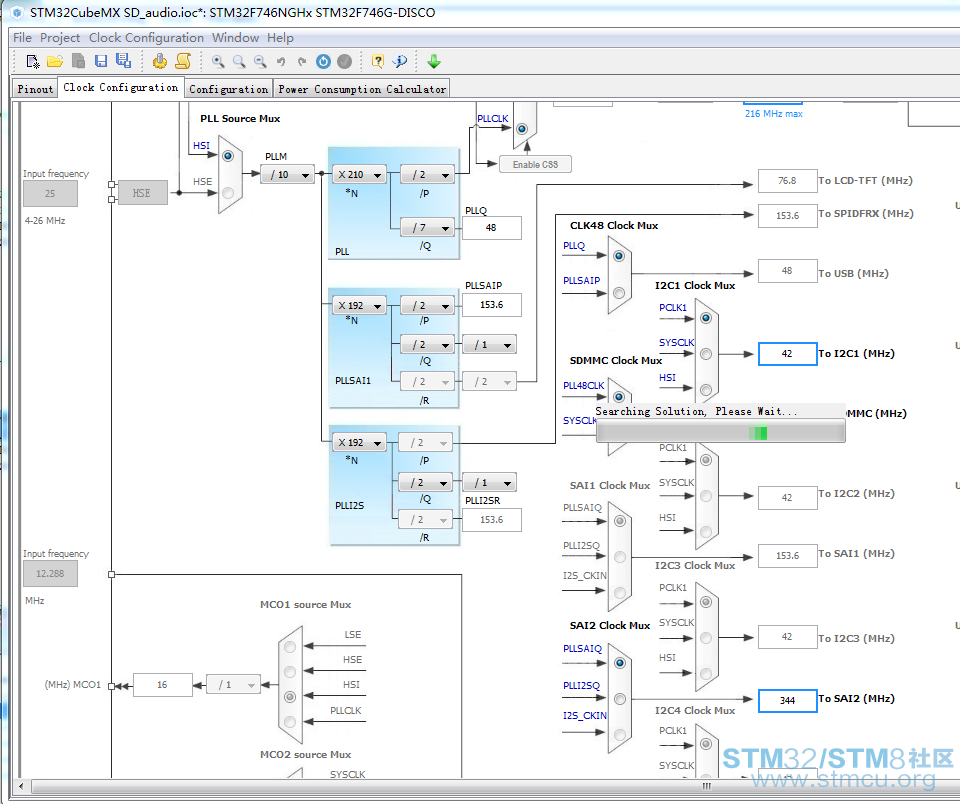Click the searching solution progress bar
The height and width of the screenshot is (804, 960).
[x=721, y=432]
